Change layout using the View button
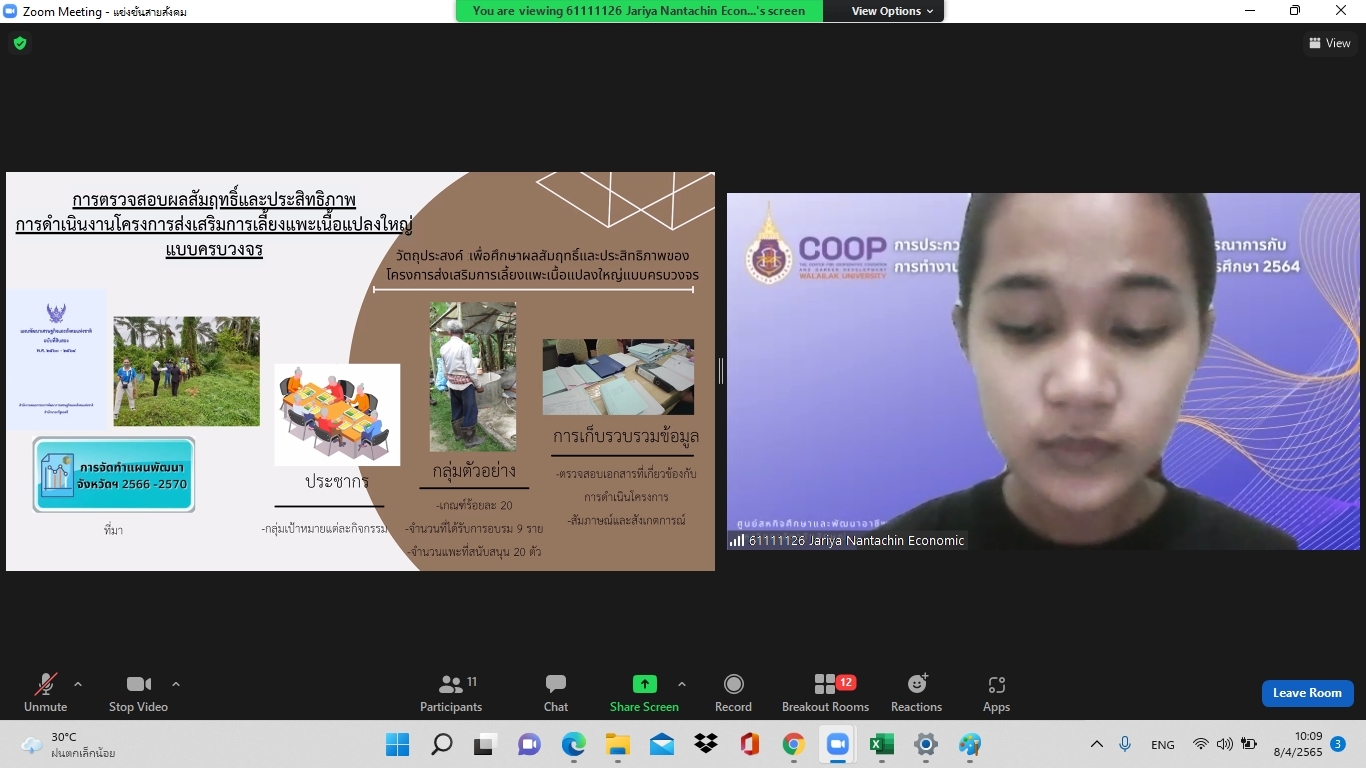This screenshot has height=768, width=1366. [1329, 43]
